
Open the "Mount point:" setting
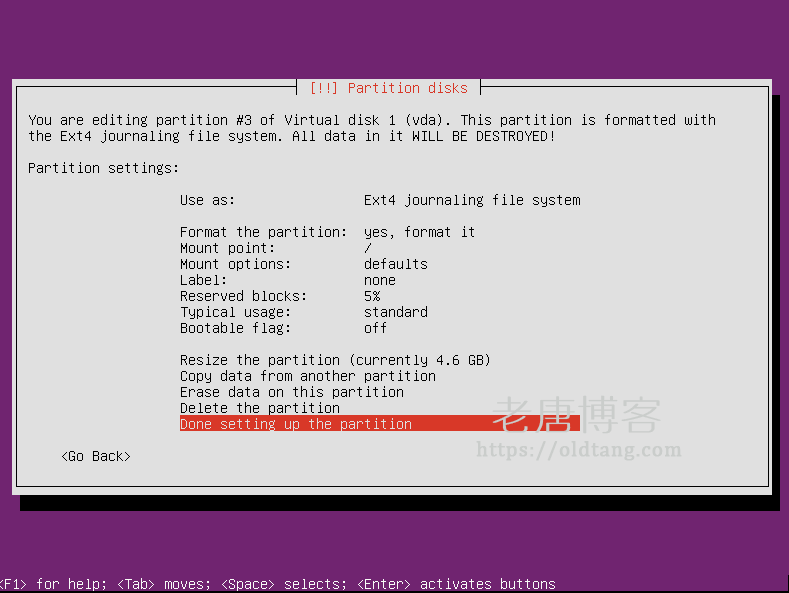tap(227, 248)
